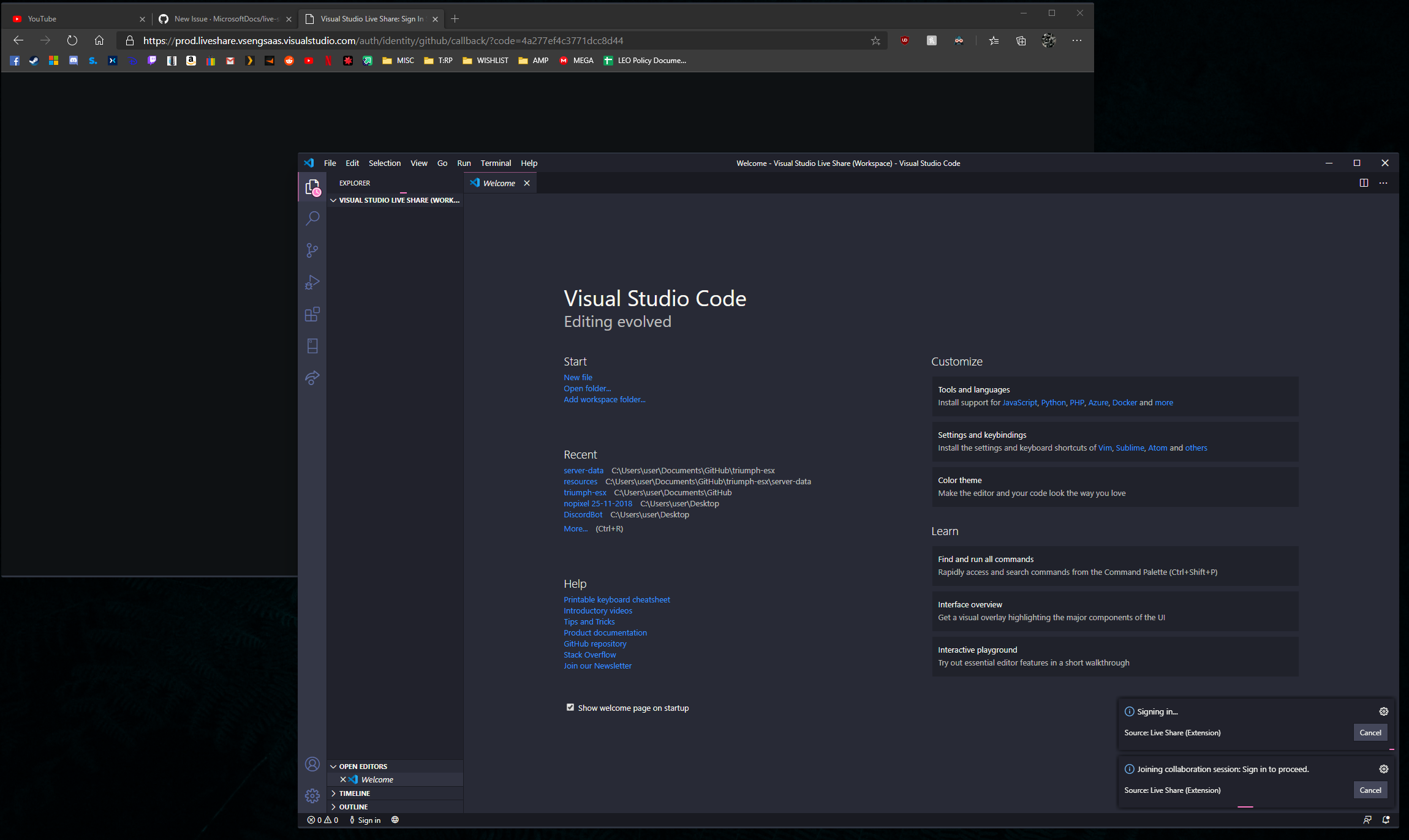Open the Search view in the activity bar
1409x840 pixels.
312,219
